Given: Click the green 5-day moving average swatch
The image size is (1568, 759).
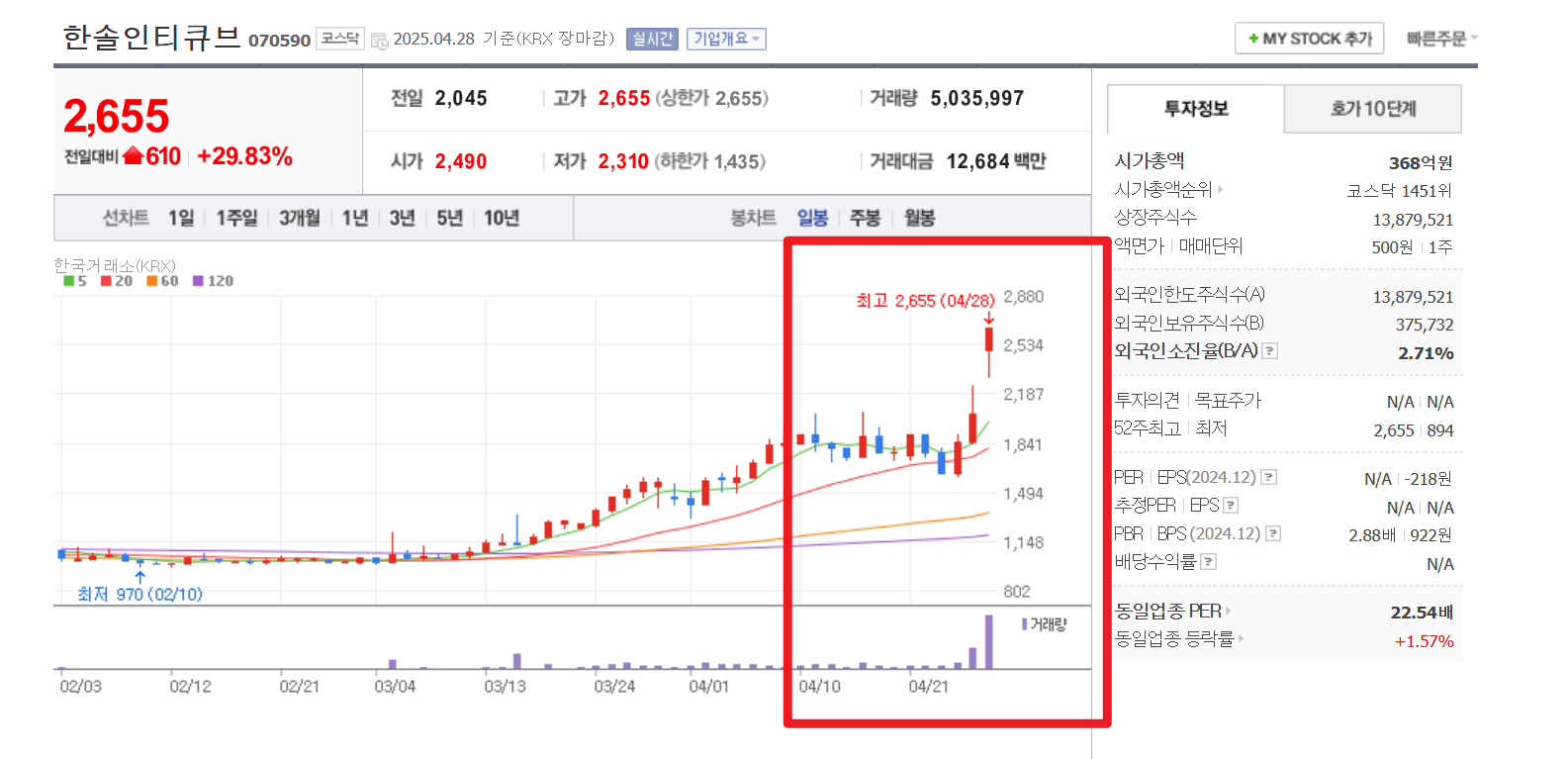Looking at the screenshot, I should [x=68, y=281].
